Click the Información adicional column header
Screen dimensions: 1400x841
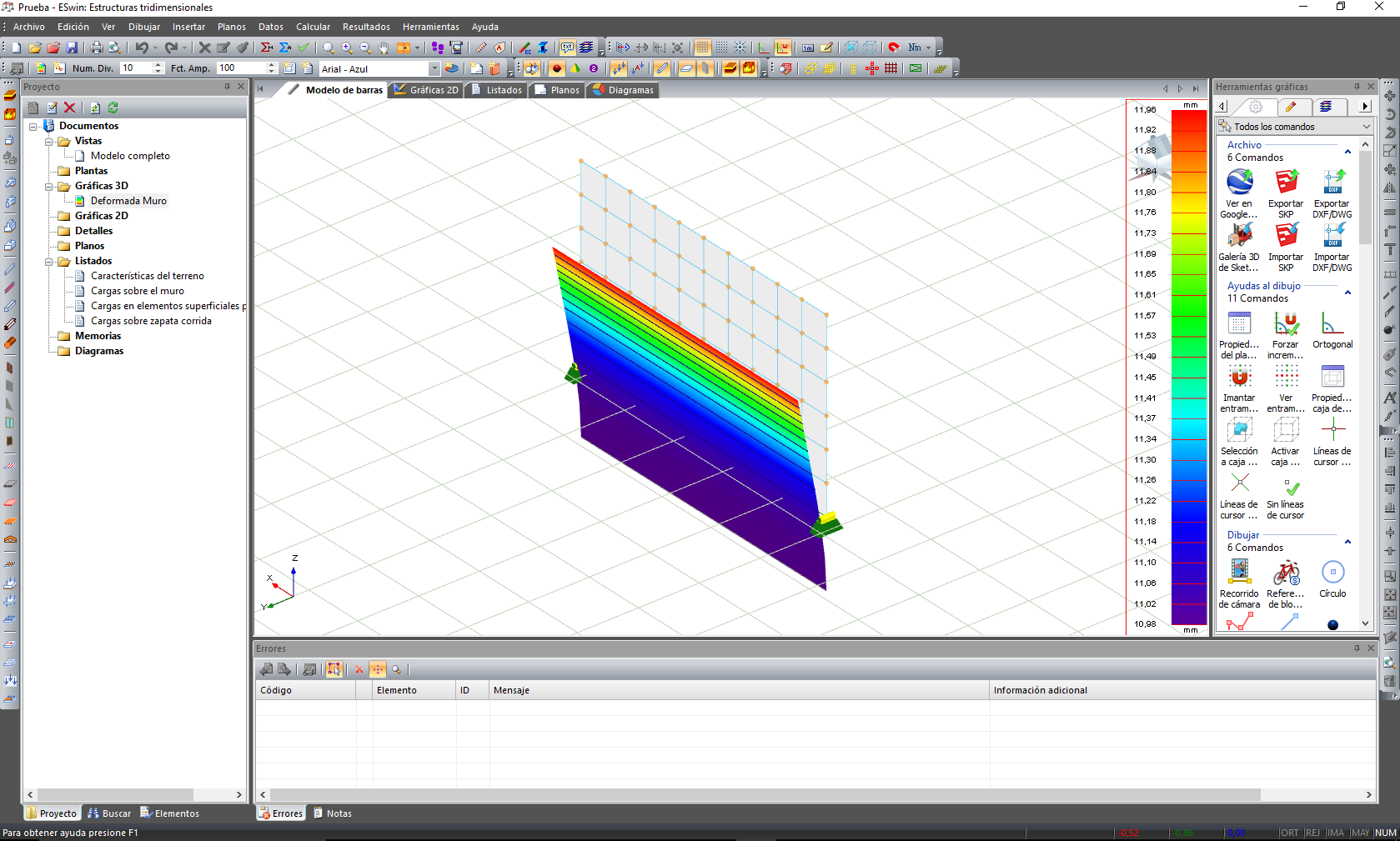coord(1182,690)
